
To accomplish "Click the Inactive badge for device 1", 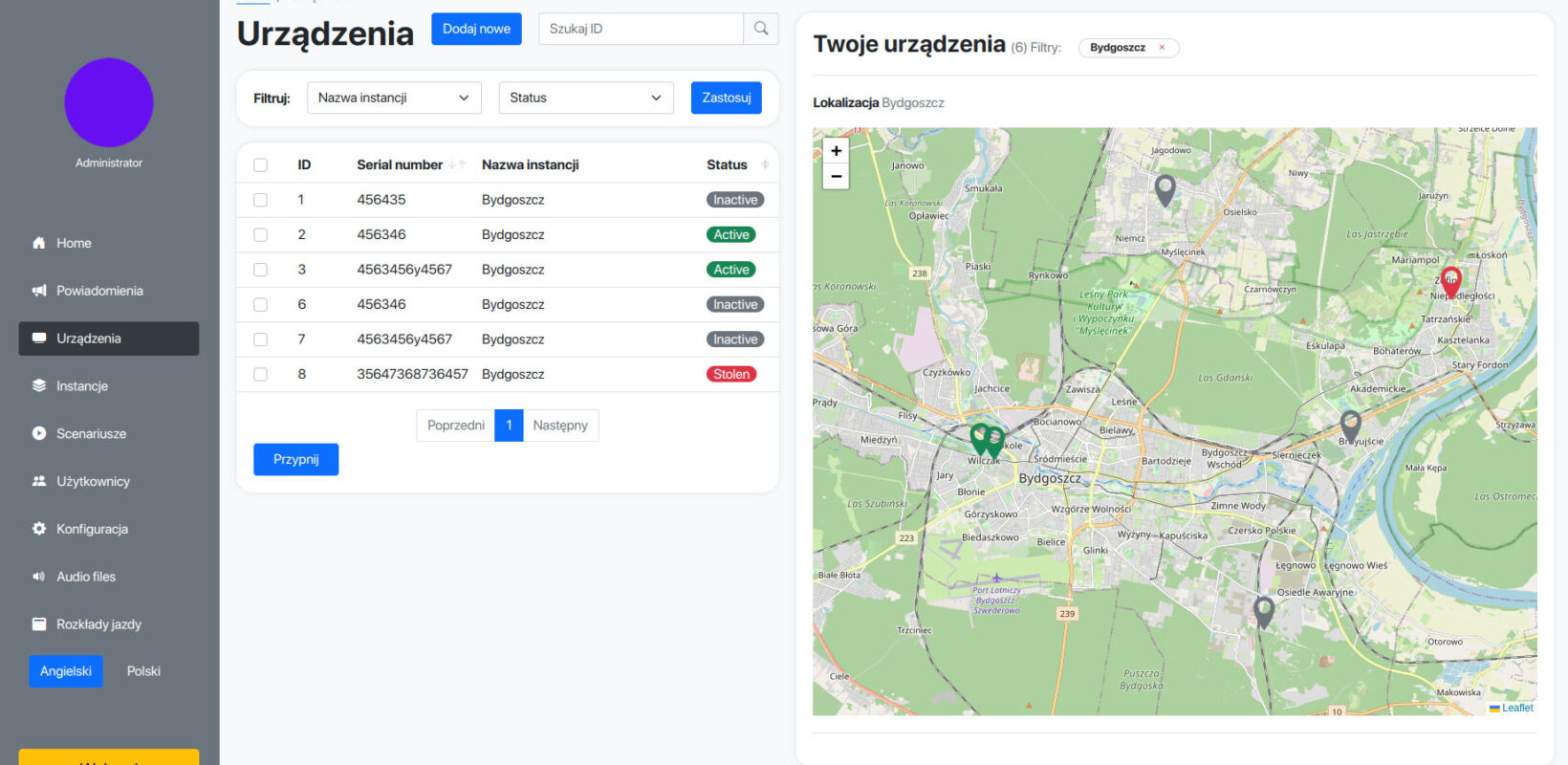I will [735, 200].
